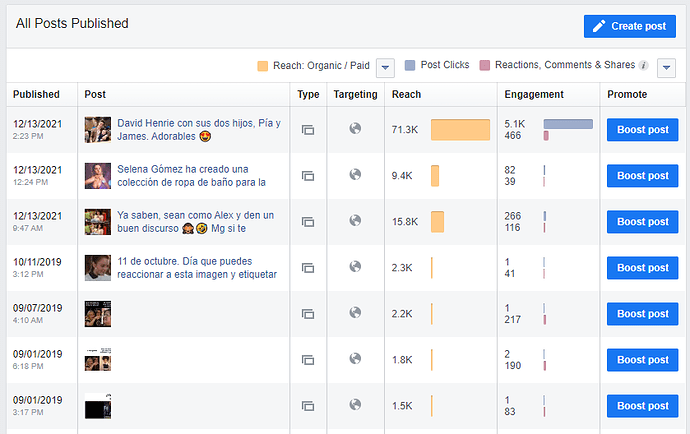Click the David Henrie post thumbnail

coord(98,130)
